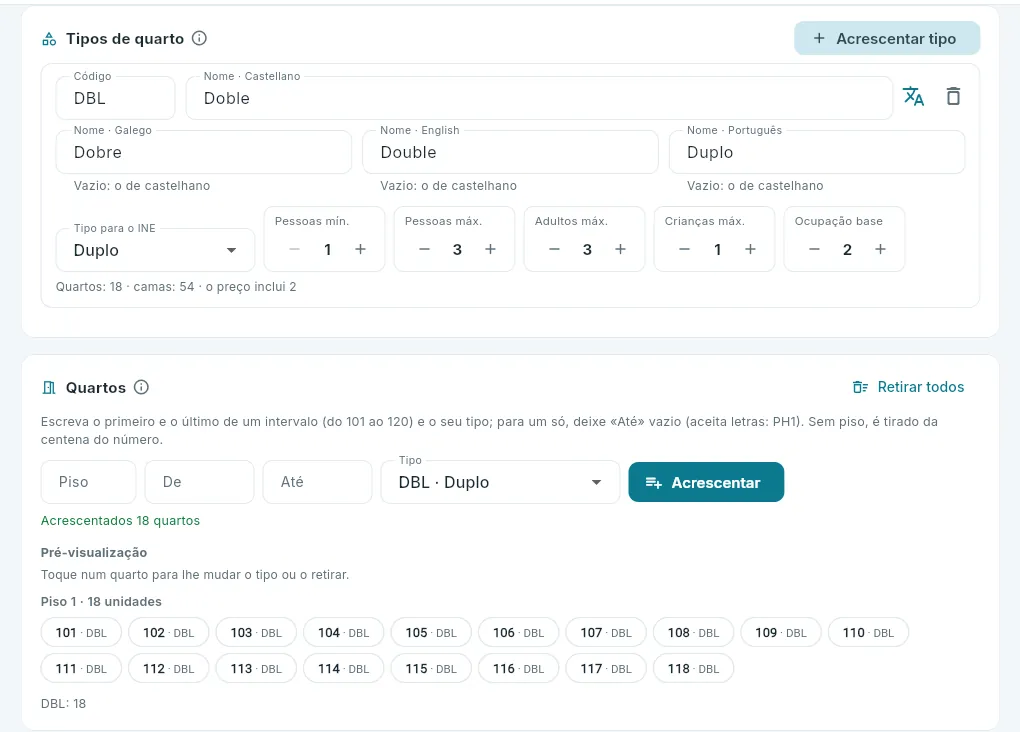
Task: Decrease Pessoas máx. with the minus icon
Action: (x=424, y=249)
